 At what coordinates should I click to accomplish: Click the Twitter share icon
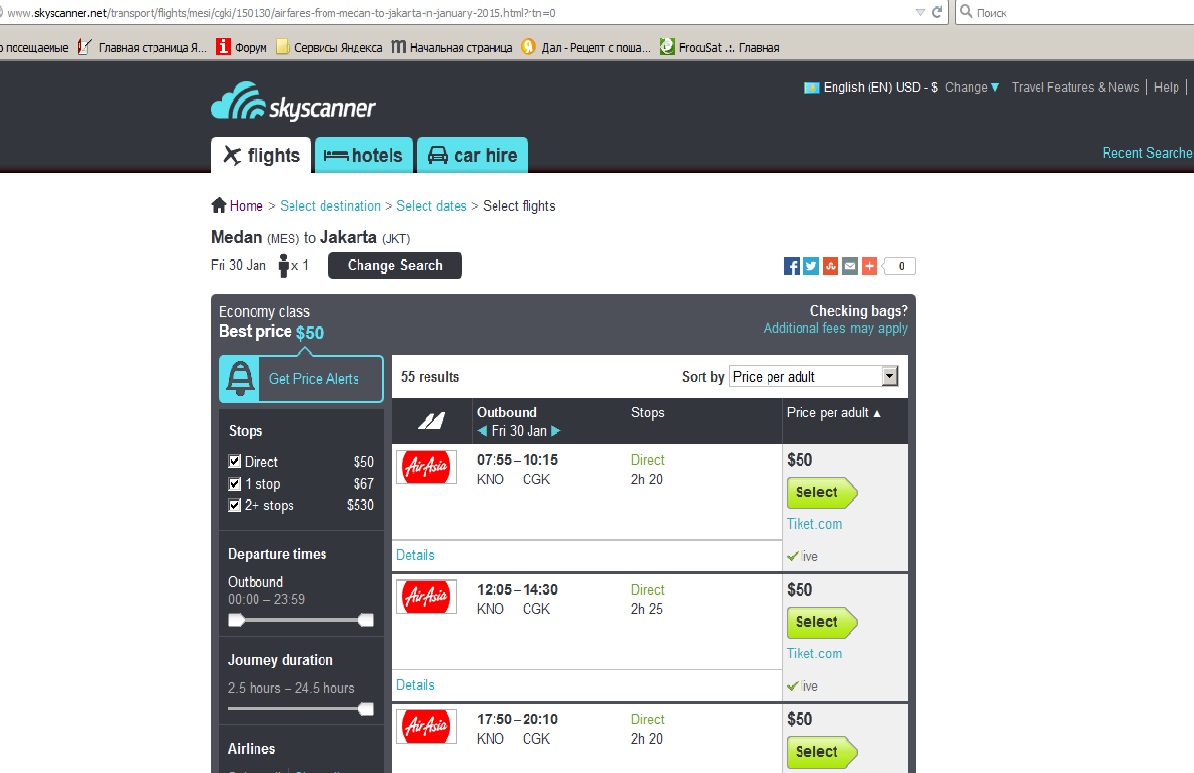pos(811,266)
